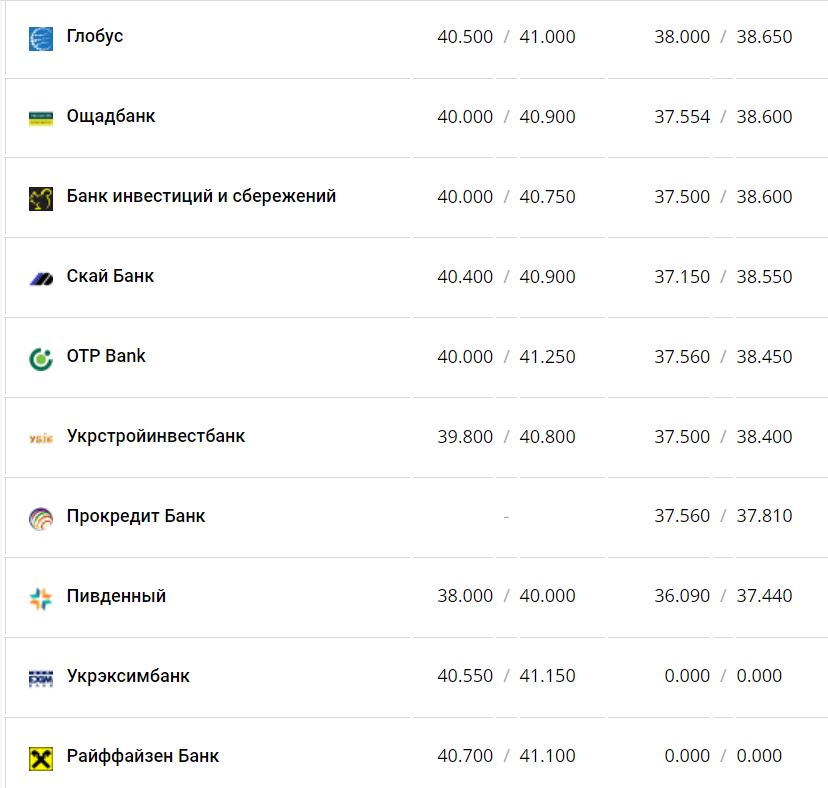Select the Скай Банк name
Image resolution: width=828 pixels, height=788 pixels.
point(110,276)
